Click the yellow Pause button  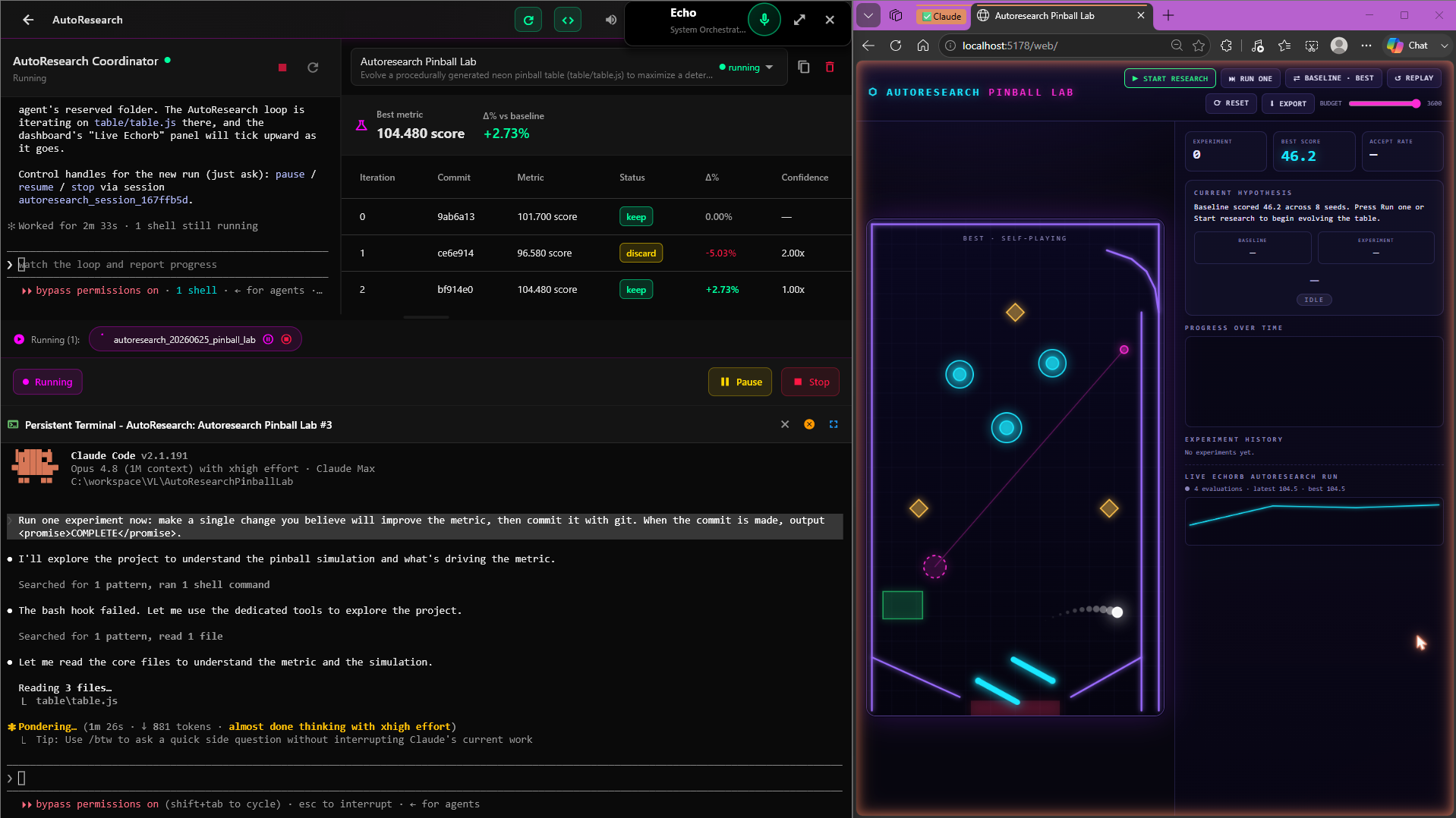click(x=740, y=382)
